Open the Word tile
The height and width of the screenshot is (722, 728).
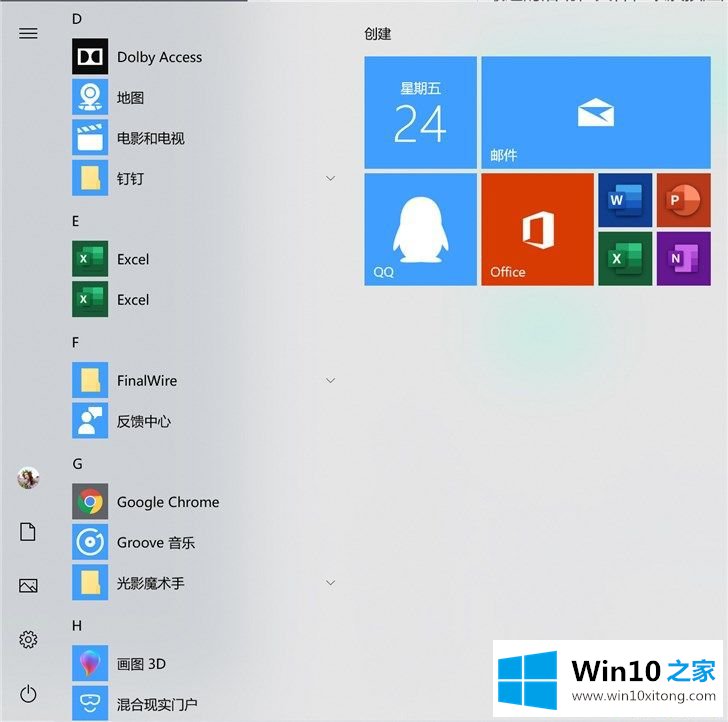click(x=625, y=200)
